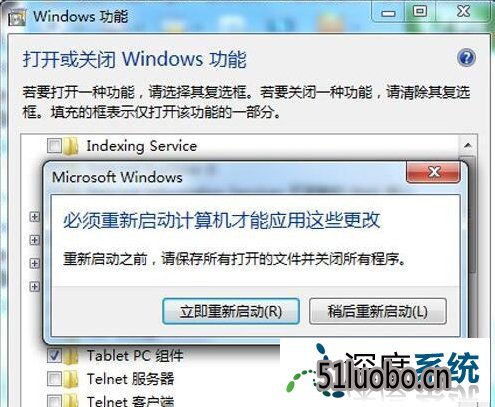This screenshot has width=495, height=407.
Task: Click the feature list scrollbar up arrow
Action: pos(468,146)
